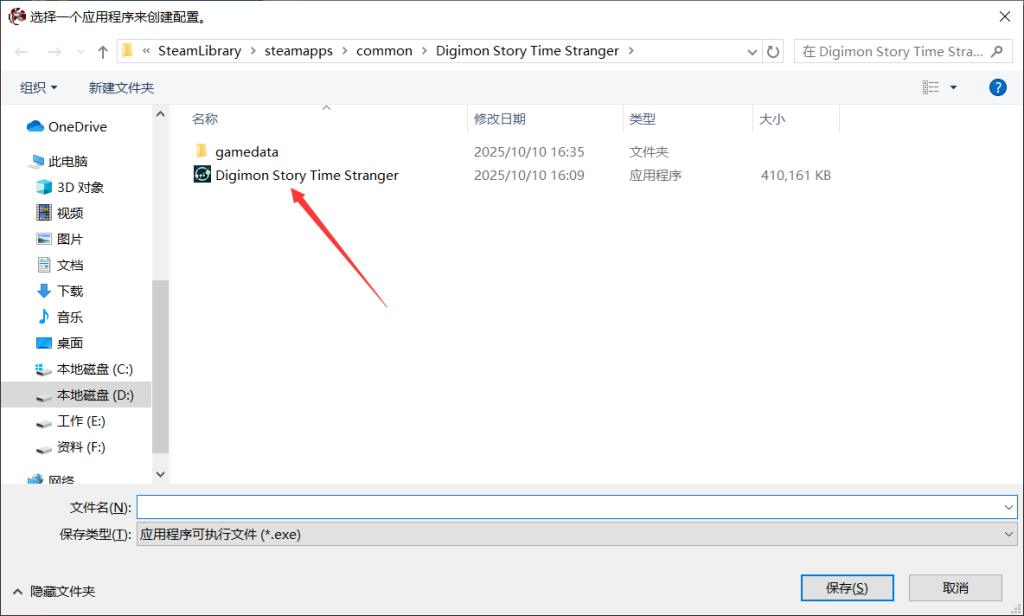Click the 保存(S) button

pos(846,587)
